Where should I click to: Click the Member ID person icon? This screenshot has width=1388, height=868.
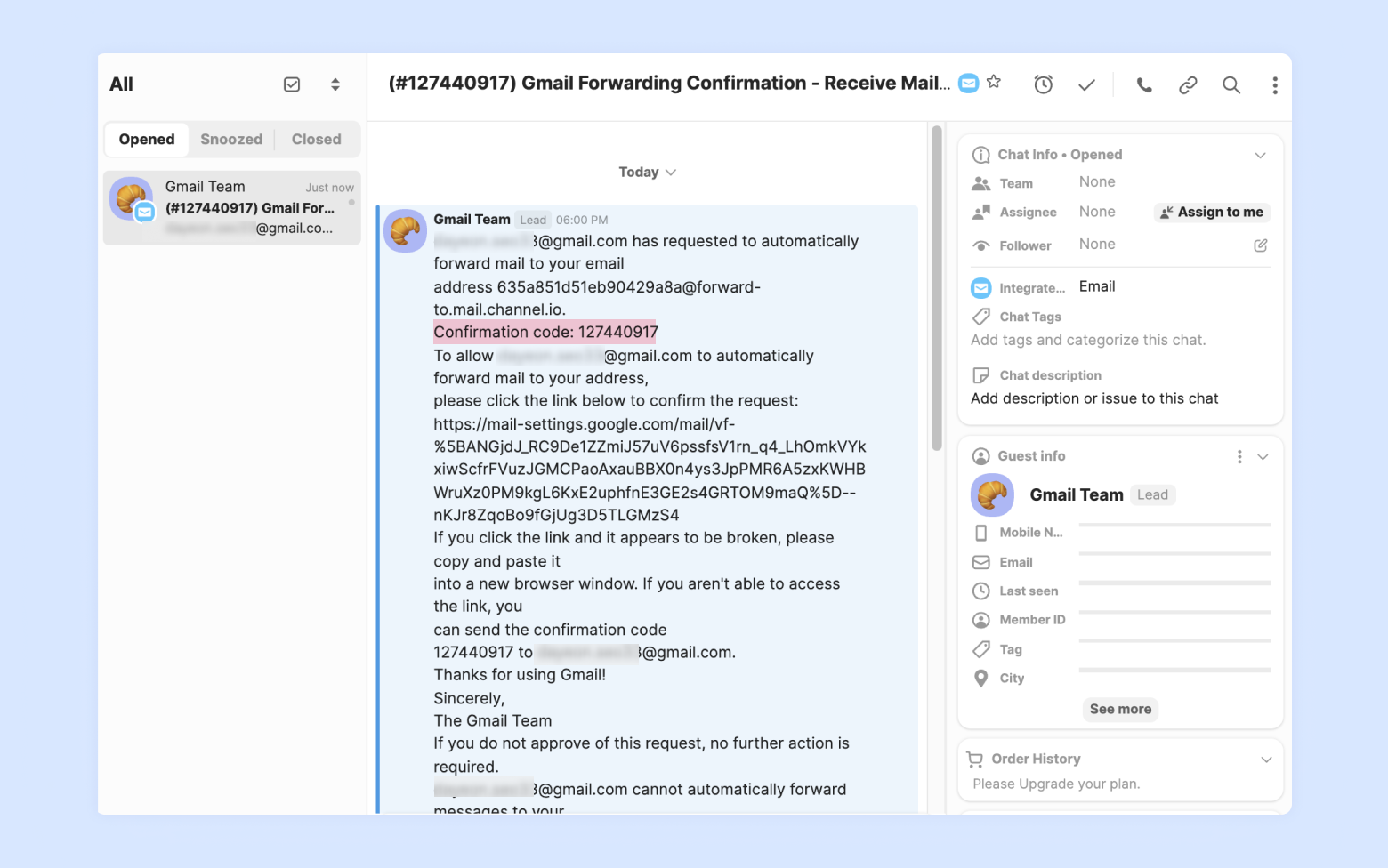(x=981, y=620)
